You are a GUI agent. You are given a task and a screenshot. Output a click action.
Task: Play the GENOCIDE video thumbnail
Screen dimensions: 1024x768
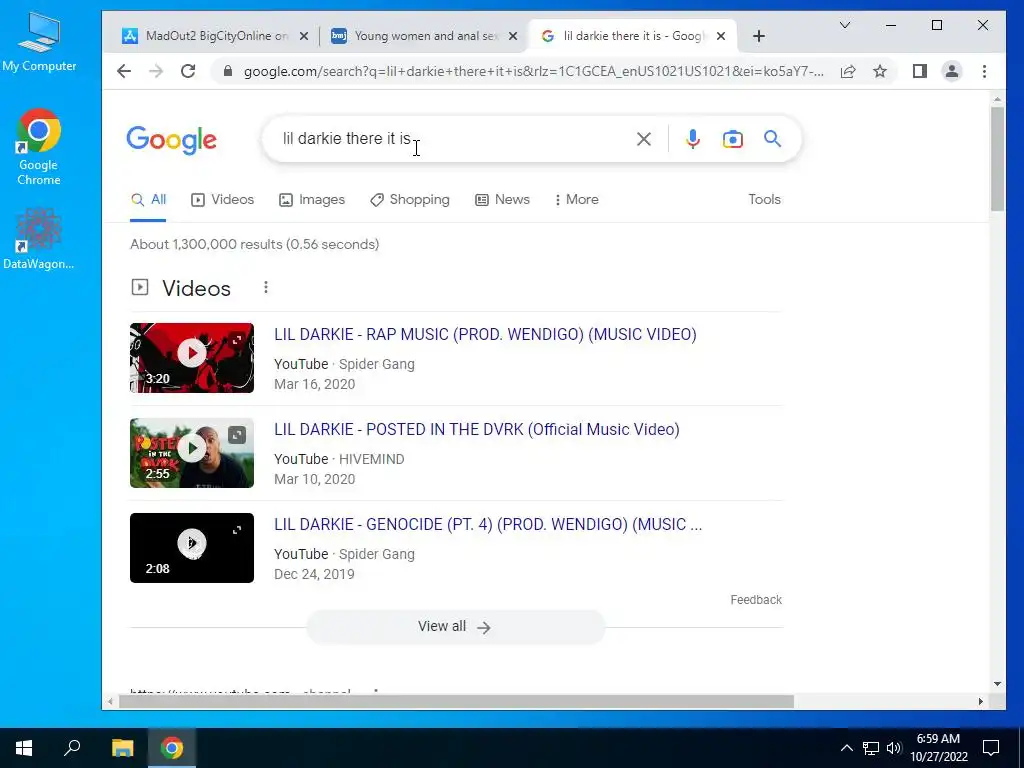pos(191,547)
